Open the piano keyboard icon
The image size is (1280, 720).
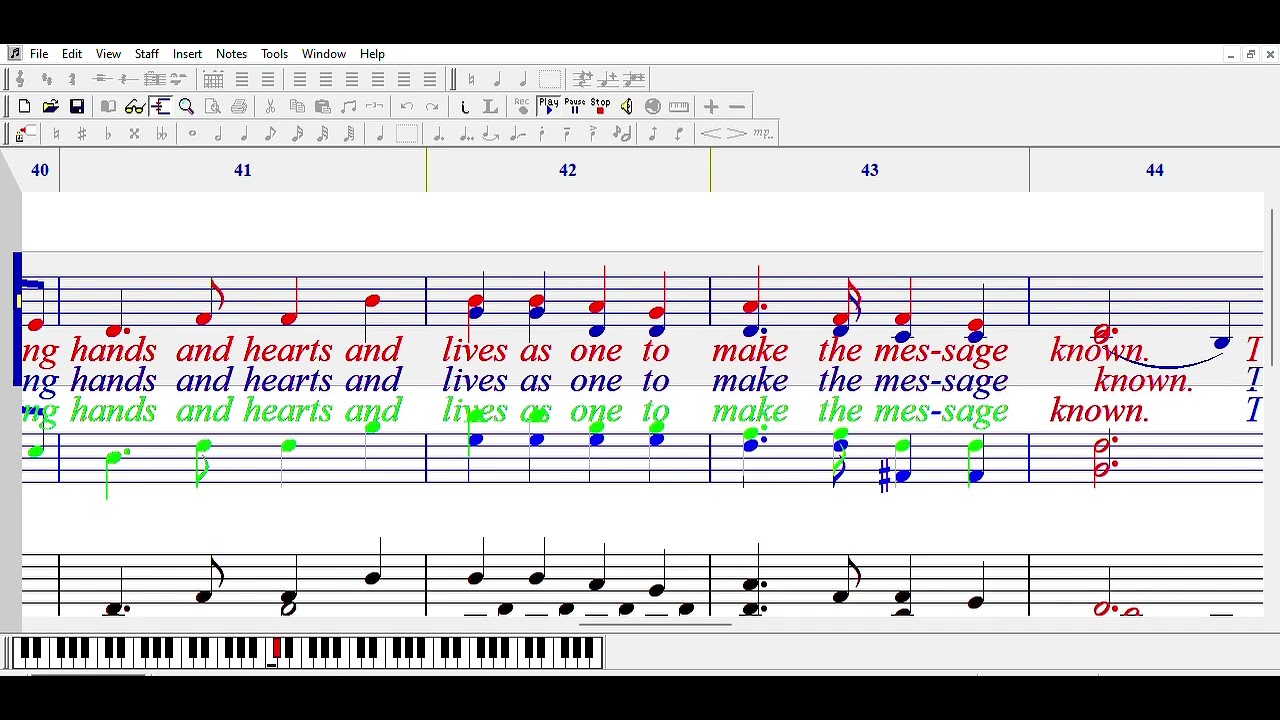679,106
